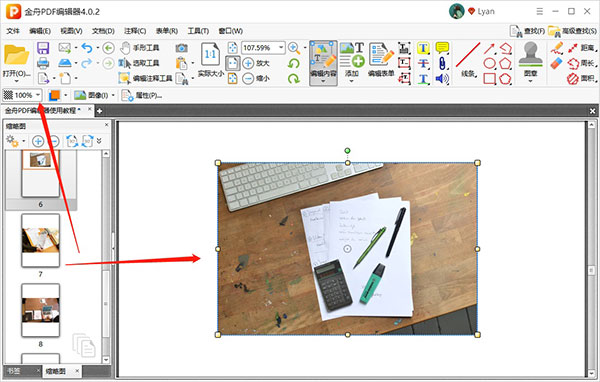
Task: Click the light blue Redo arrow
Action: pos(87,63)
